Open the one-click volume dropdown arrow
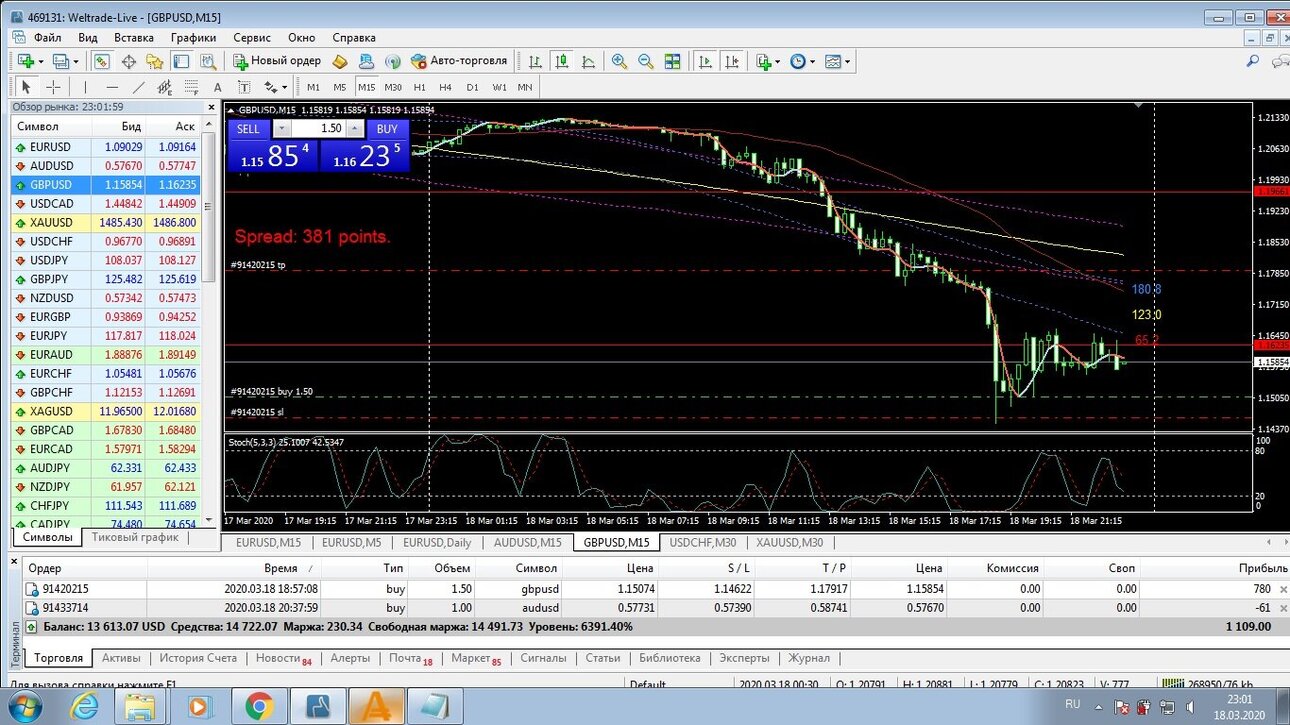Screen dimensions: 1290x725 pyautogui.click(x=281, y=128)
